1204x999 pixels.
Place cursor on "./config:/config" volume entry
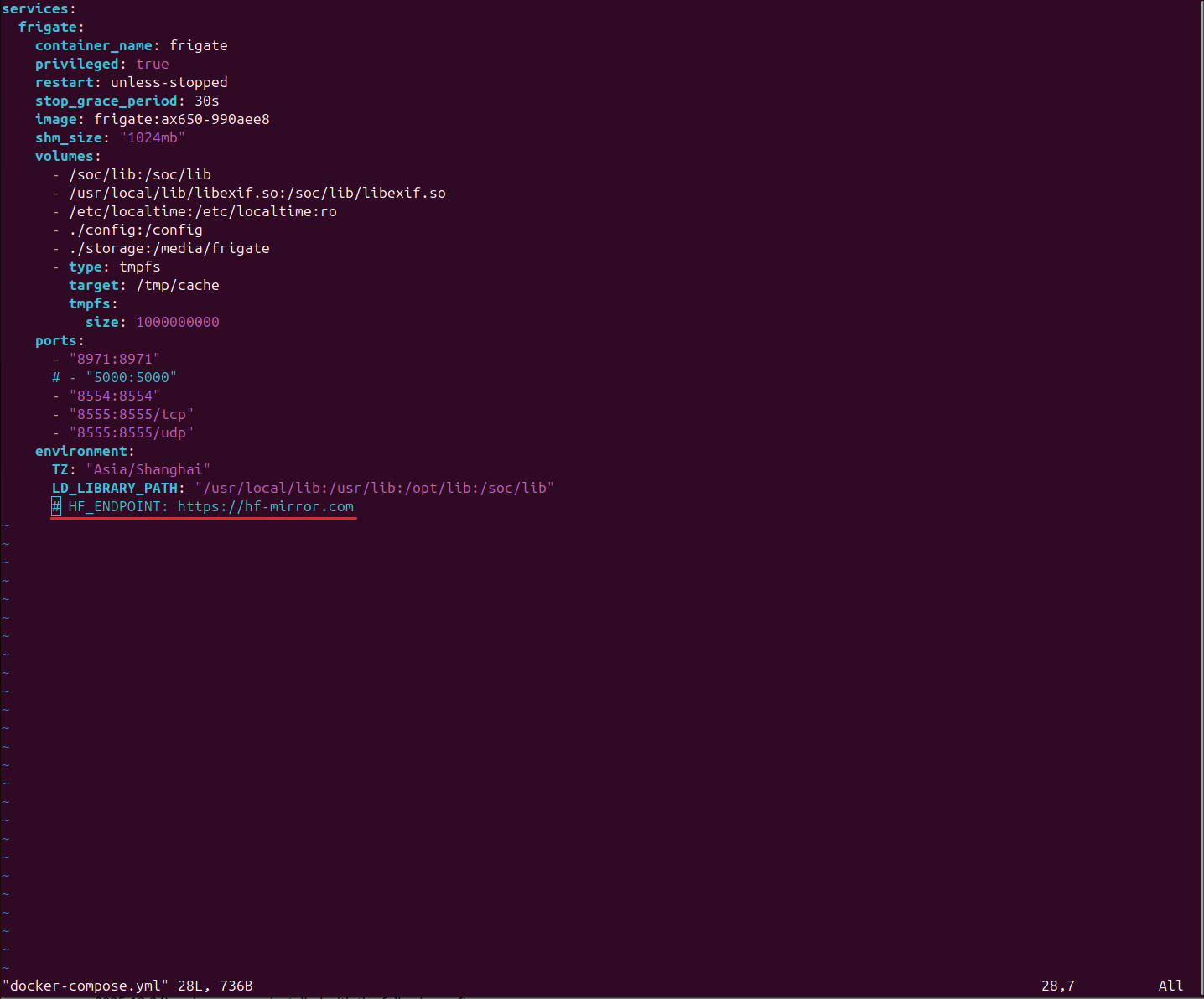click(x=135, y=230)
